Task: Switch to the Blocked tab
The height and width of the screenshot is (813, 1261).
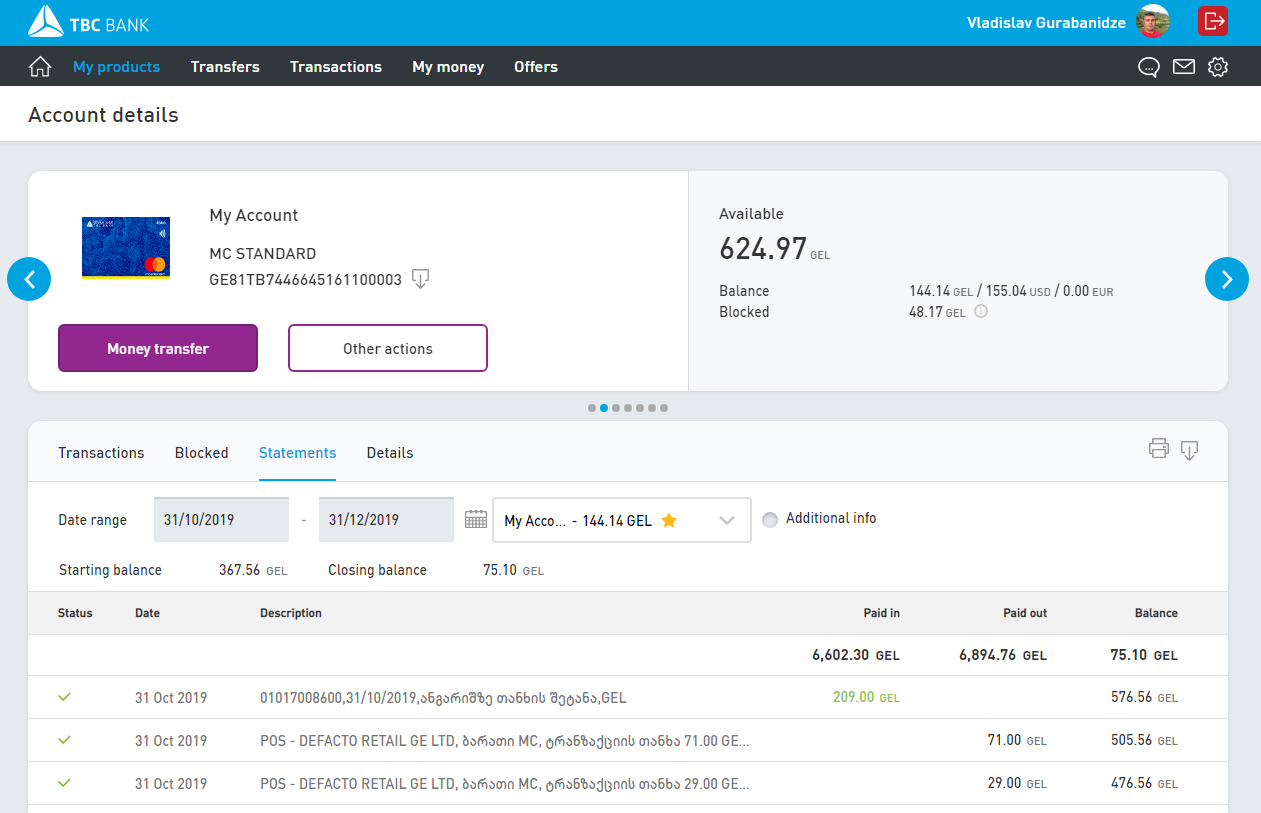Action: pyautogui.click(x=201, y=453)
